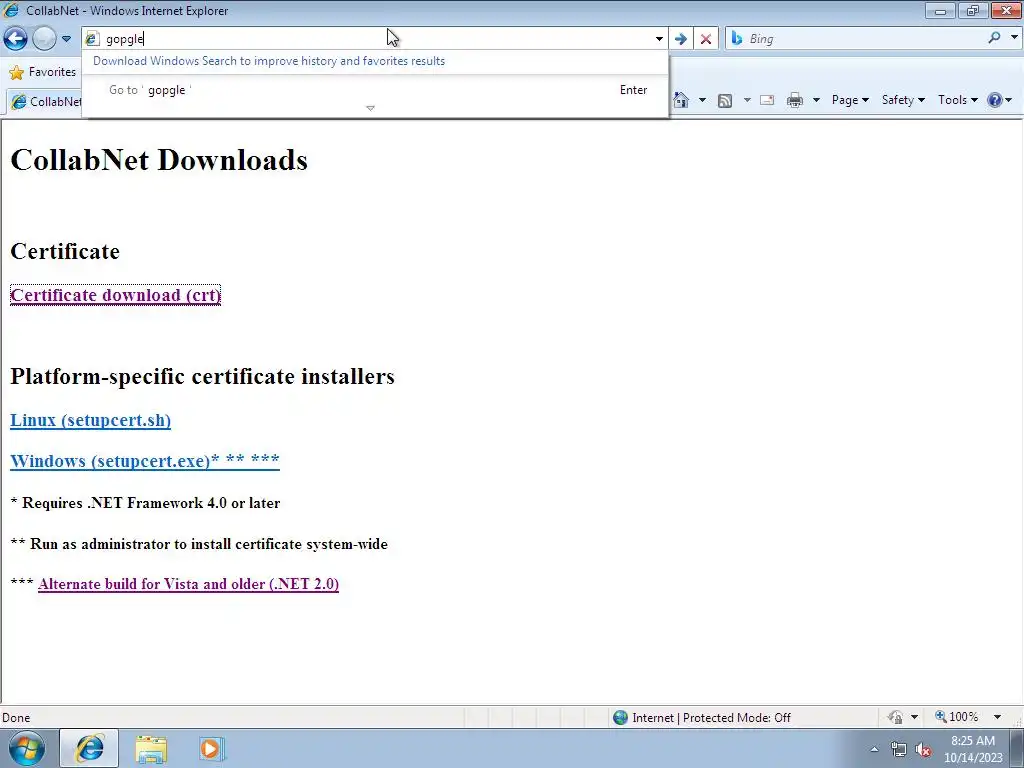Click the status bar privacy/security icon

pos(895,717)
